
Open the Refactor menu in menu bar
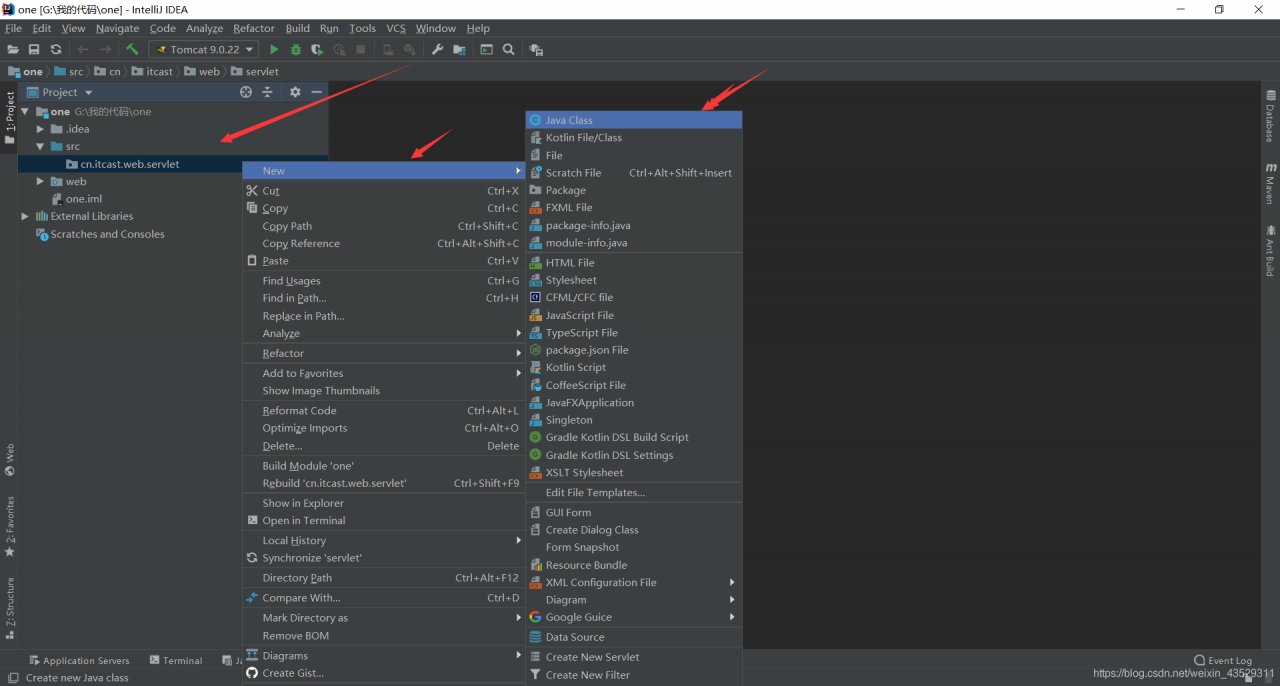tap(254, 28)
